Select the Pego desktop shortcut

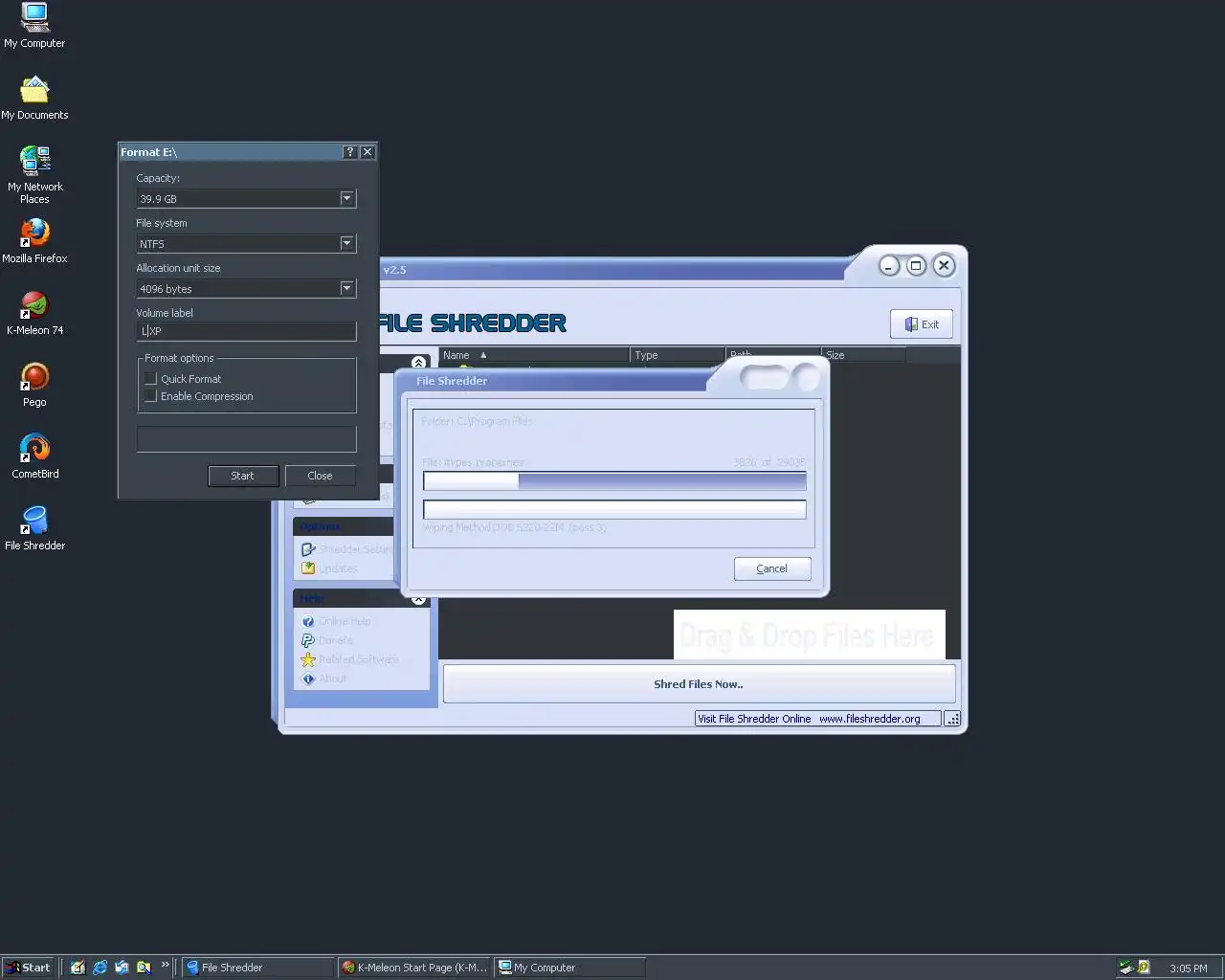[x=34, y=385]
